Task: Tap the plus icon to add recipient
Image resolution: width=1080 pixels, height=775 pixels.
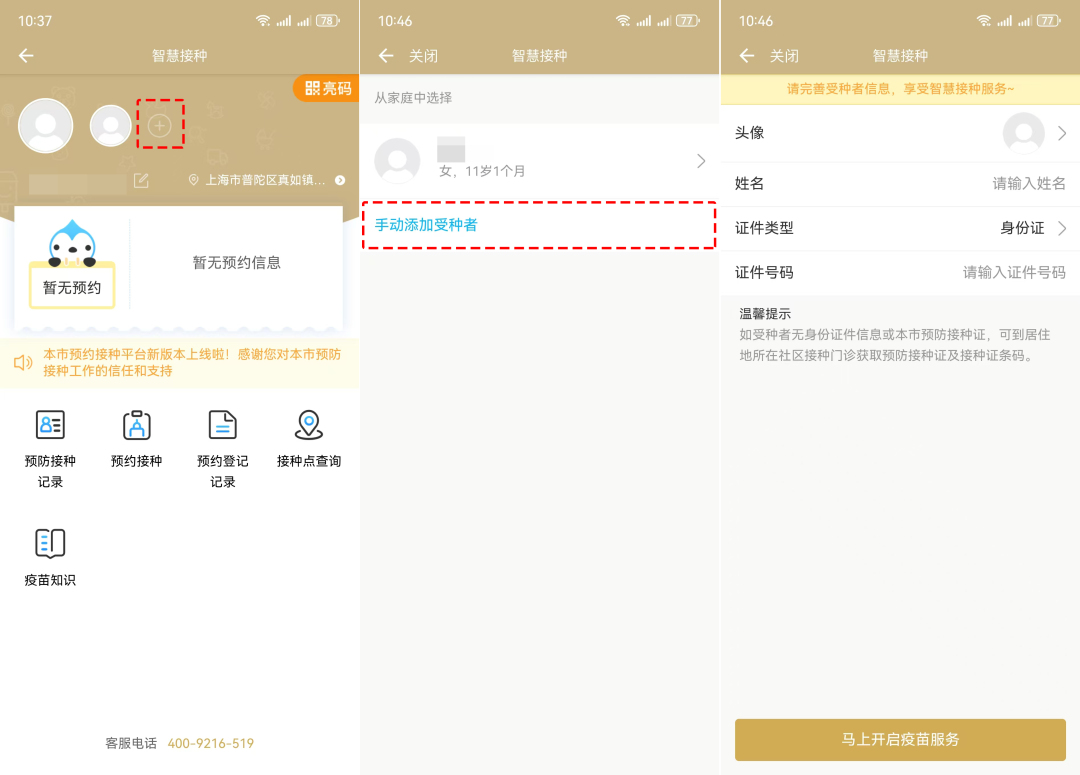Action: (x=160, y=125)
